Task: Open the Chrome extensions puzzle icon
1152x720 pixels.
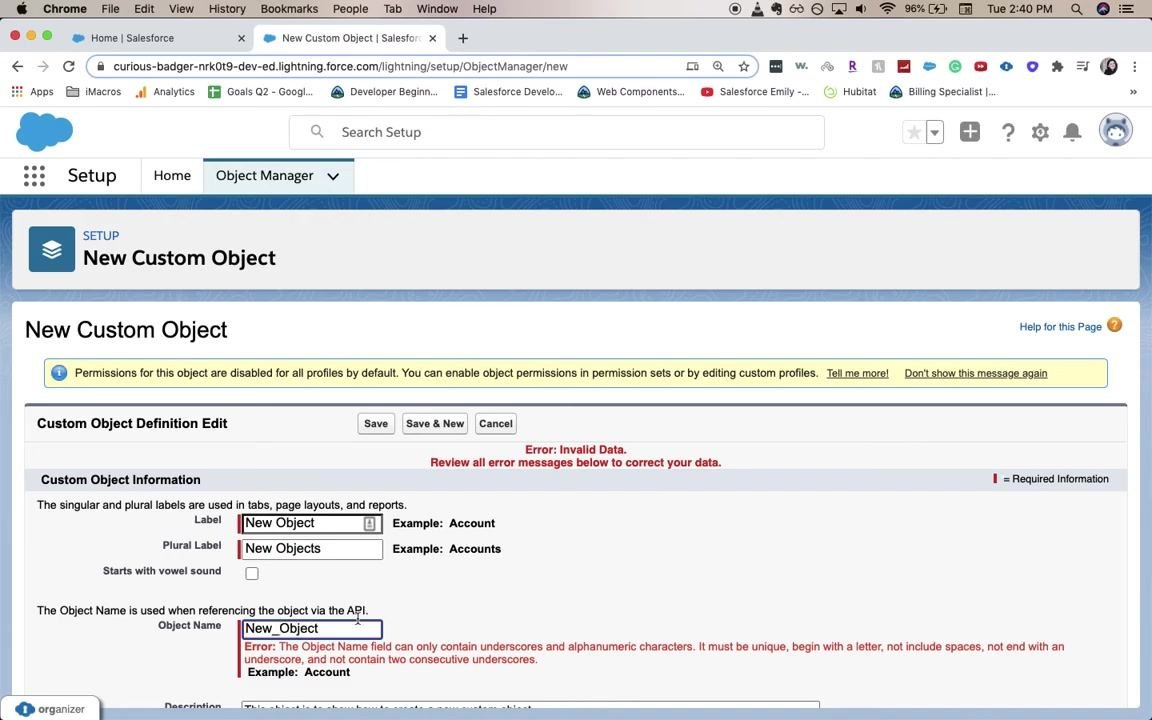Action: (x=1057, y=66)
